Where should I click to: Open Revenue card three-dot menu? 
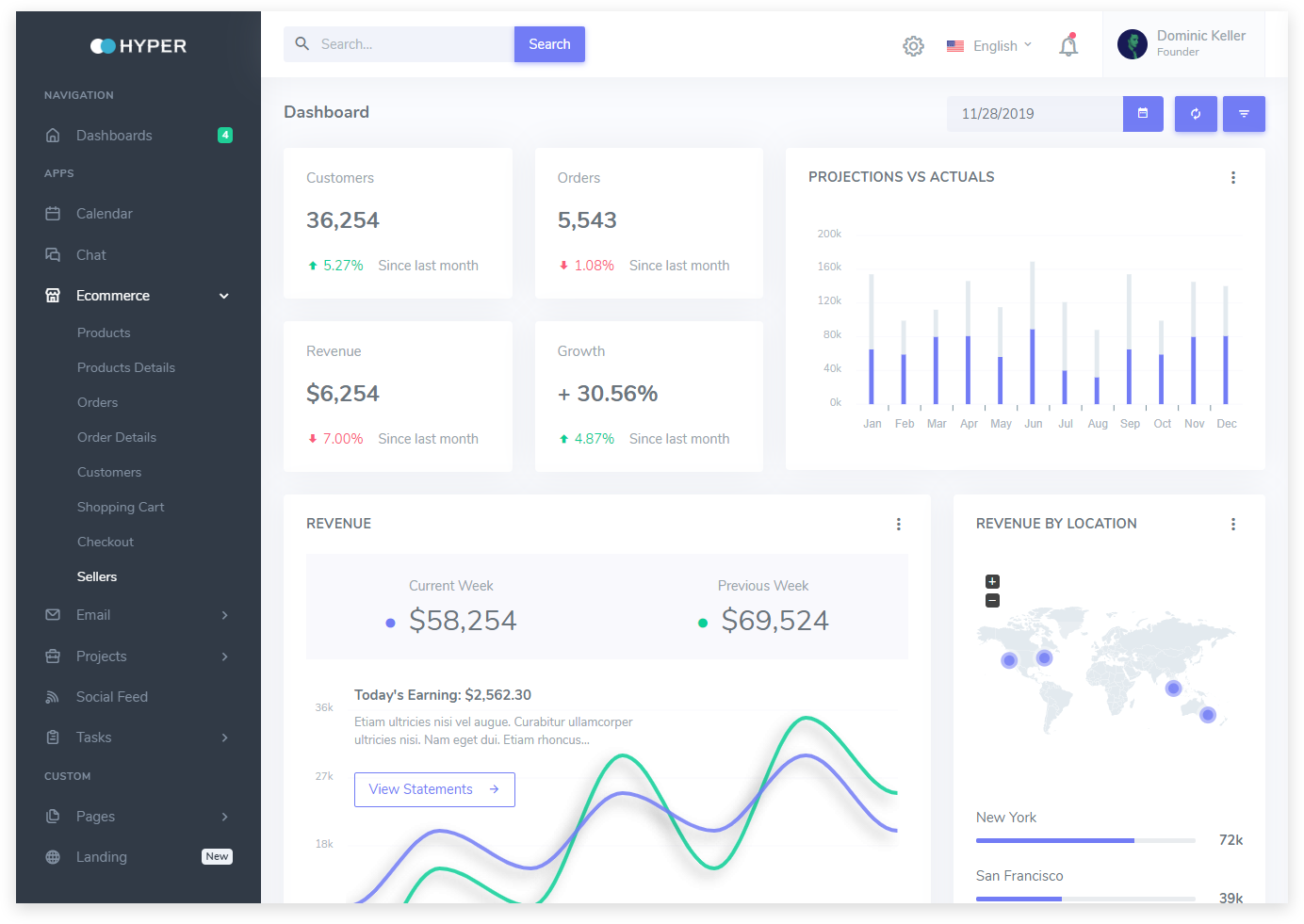(898, 525)
